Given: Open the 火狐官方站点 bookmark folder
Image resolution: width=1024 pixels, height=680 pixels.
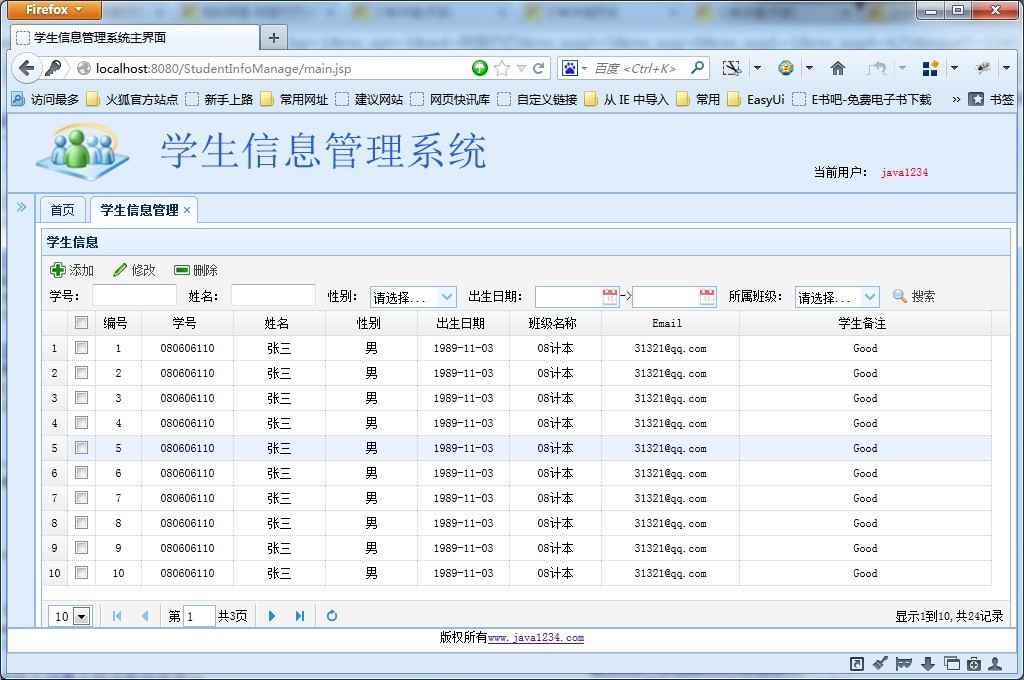Looking at the screenshot, I should pos(133,99).
